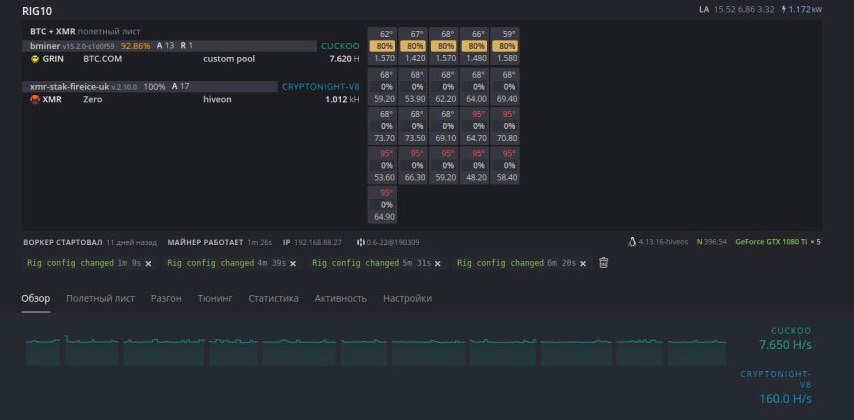The height and width of the screenshot is (420, 854).
Task: Click the 'GeForce GTX 1080 Ti × 5' label
Action: 778,242
